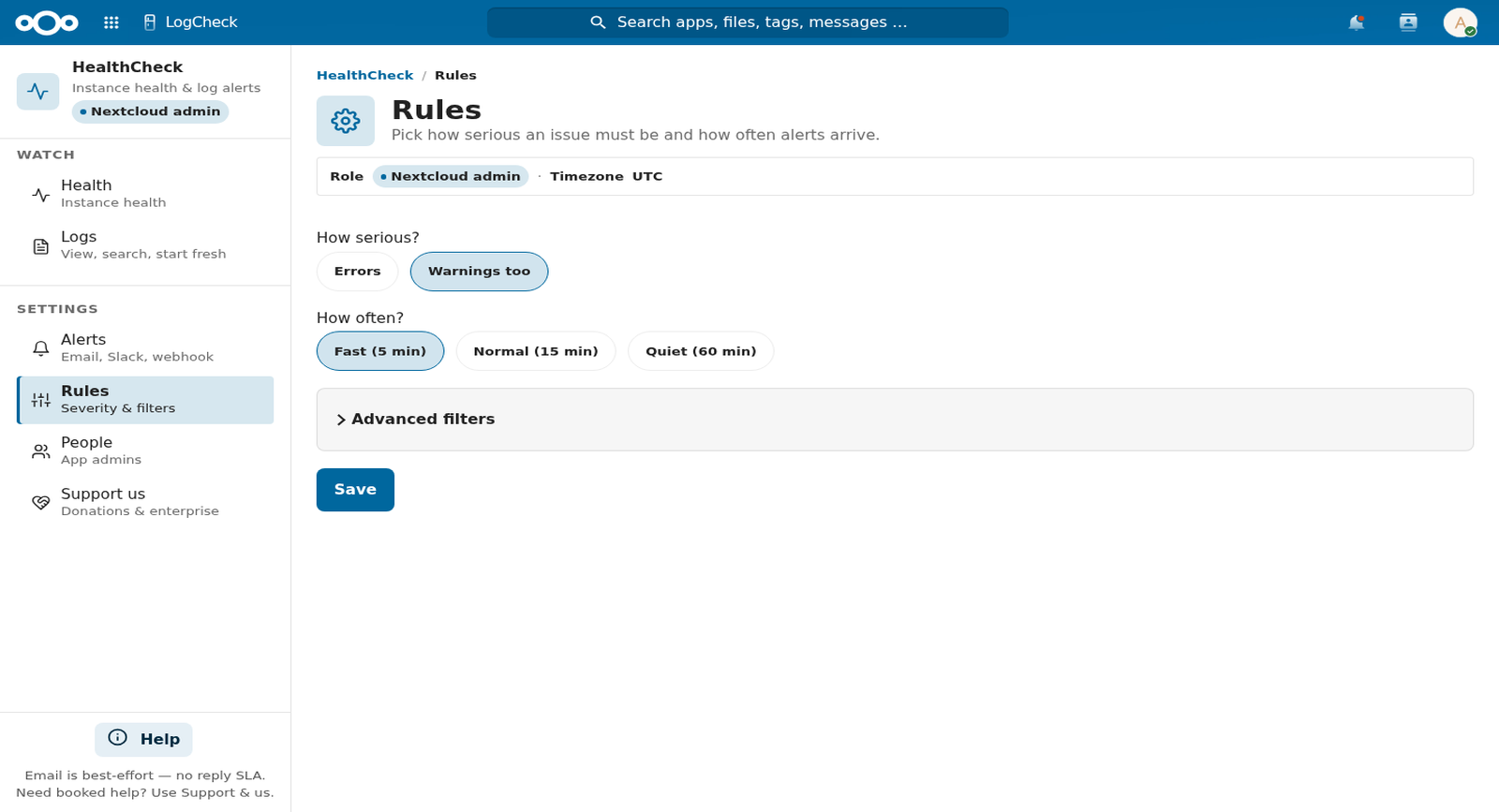Click the Alerts bell icon

[x=41, y=348]
